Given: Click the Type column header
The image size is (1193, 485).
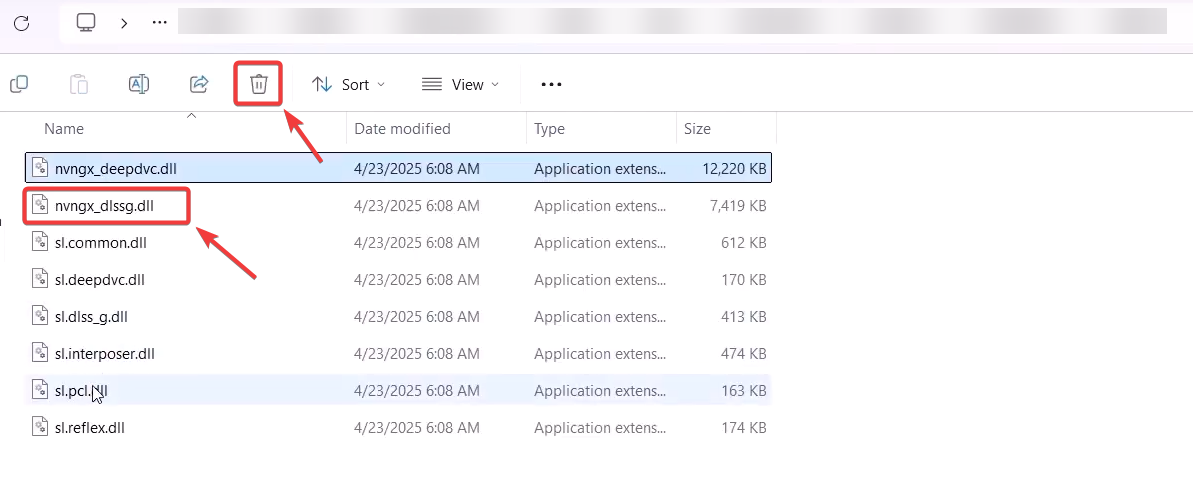Looking at the screenshot, I should coord(549,129).
